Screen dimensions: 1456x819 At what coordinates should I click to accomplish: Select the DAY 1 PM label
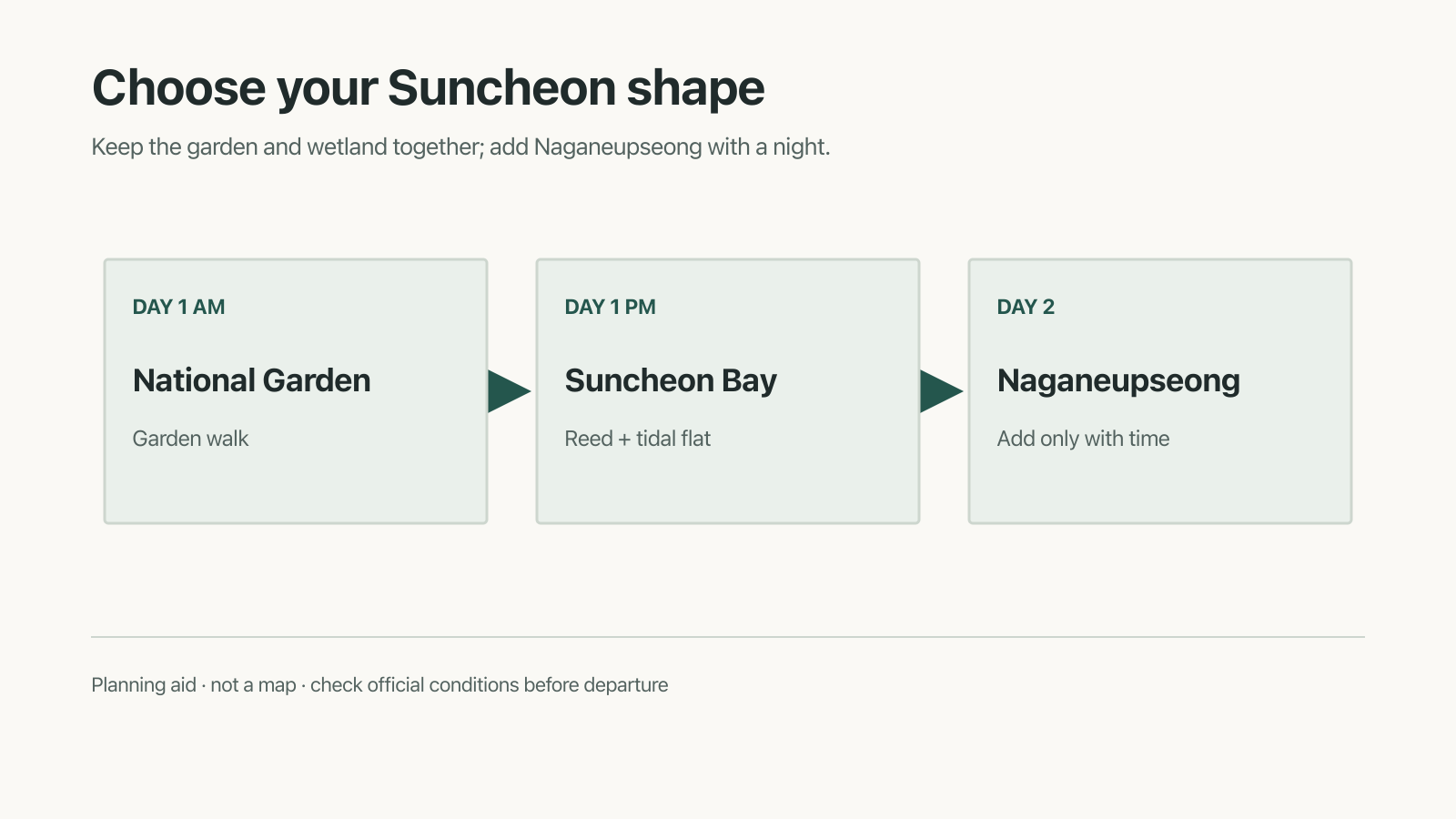[x=610, y=307]
